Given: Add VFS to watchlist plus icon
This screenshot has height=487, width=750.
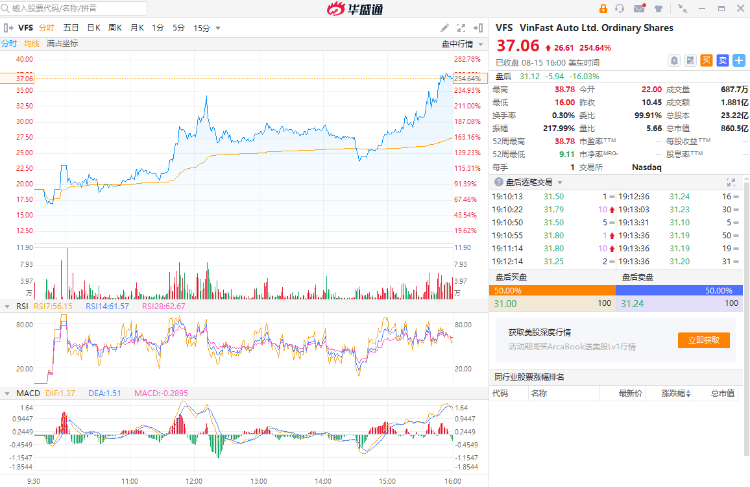Looking at the screenshot, I should coord(739,60).
